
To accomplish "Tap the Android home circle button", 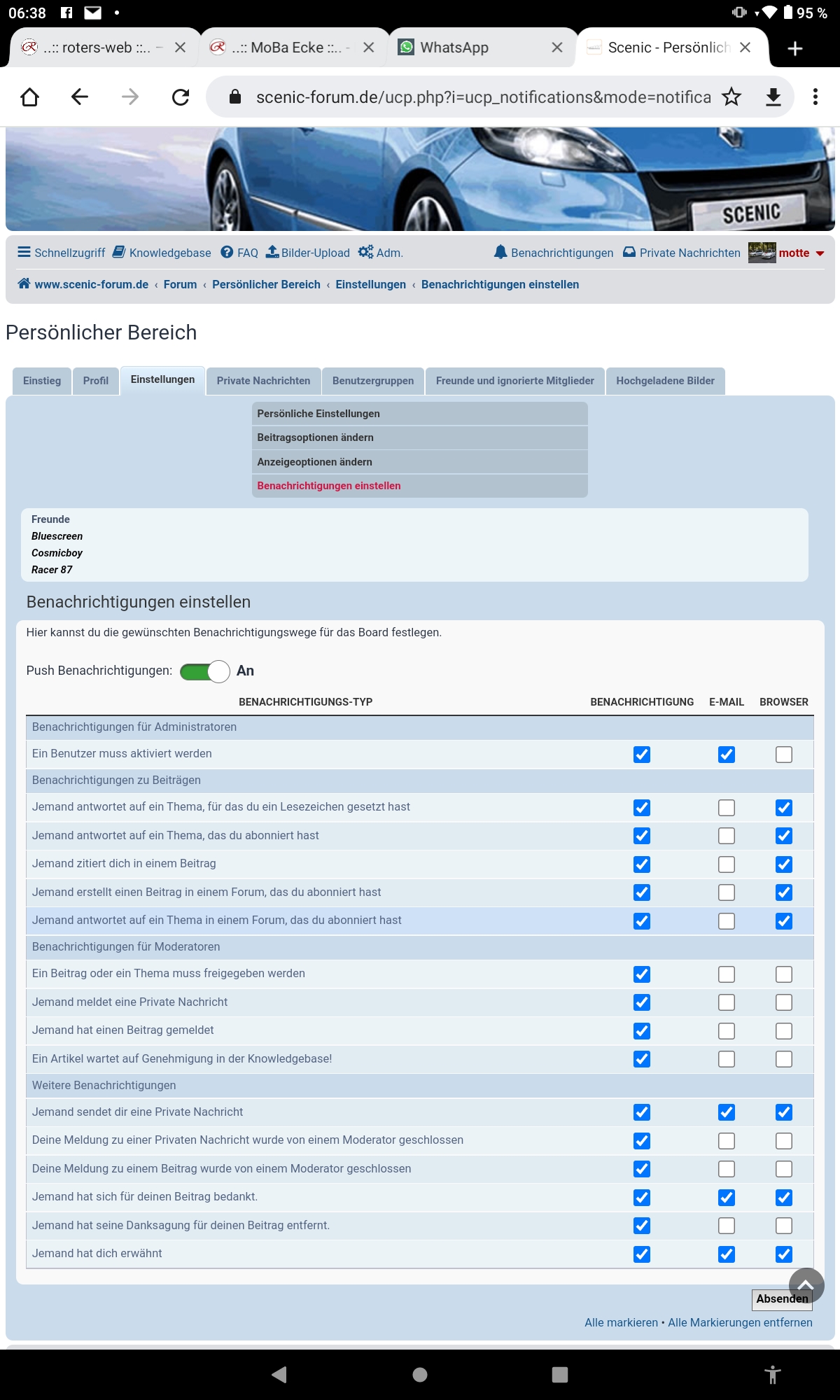I will click(420, 1375).
